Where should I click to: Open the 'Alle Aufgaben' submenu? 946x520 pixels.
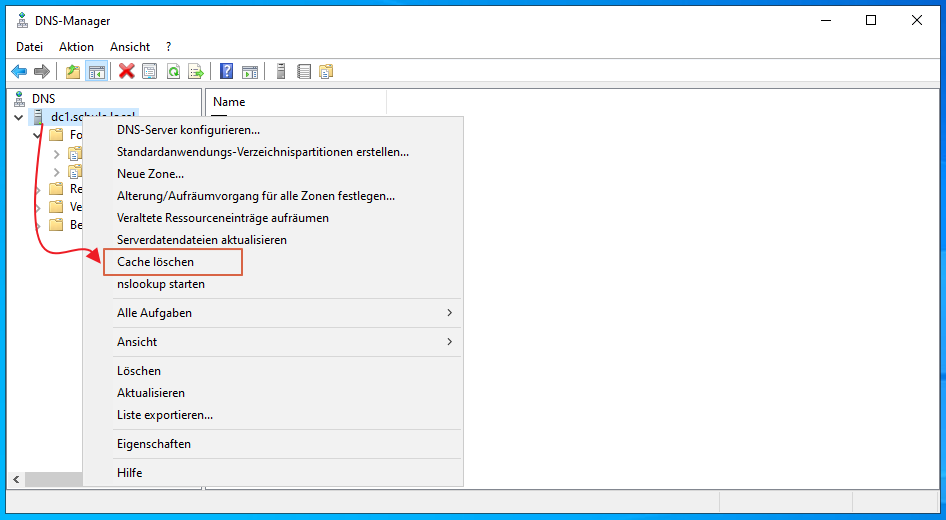[x=273, y=313]
